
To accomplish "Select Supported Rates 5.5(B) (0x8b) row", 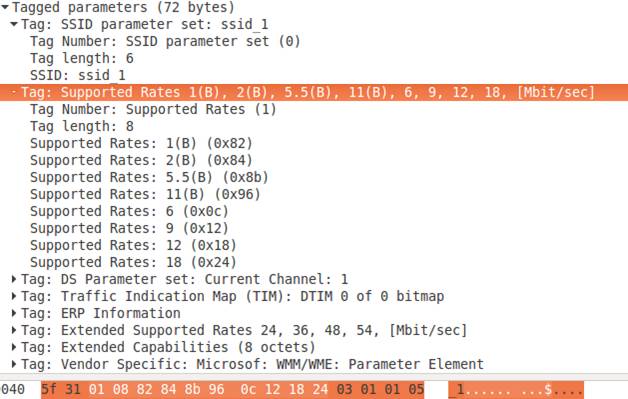I will pos(149,177).
